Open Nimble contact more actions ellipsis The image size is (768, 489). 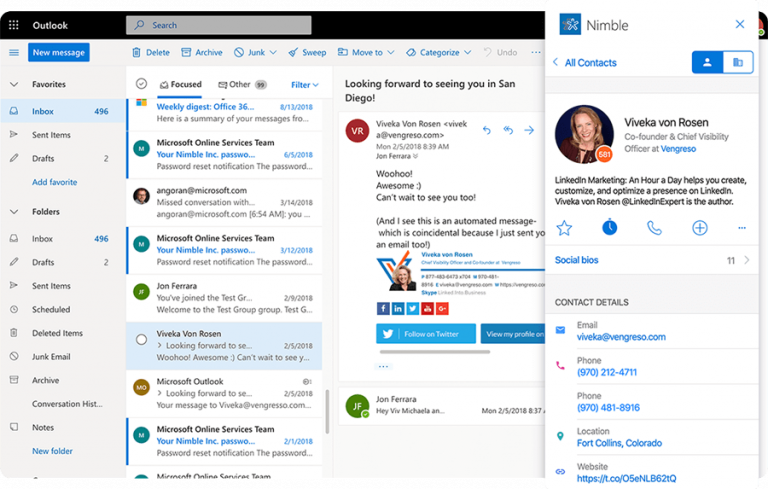pyautogui.click(x=742, y=228)
